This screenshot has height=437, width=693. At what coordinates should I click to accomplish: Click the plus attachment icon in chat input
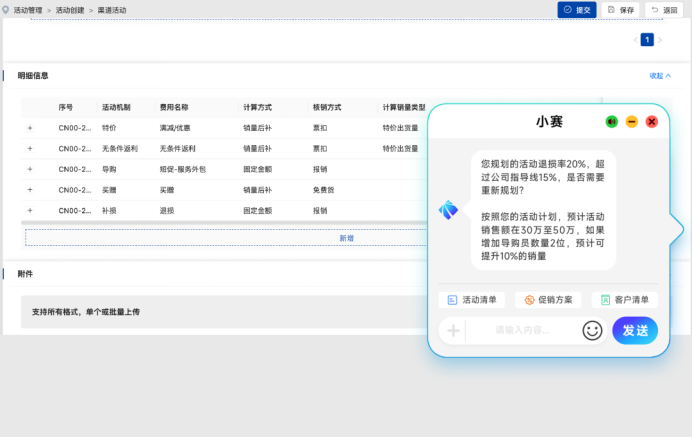coord(453,331)
